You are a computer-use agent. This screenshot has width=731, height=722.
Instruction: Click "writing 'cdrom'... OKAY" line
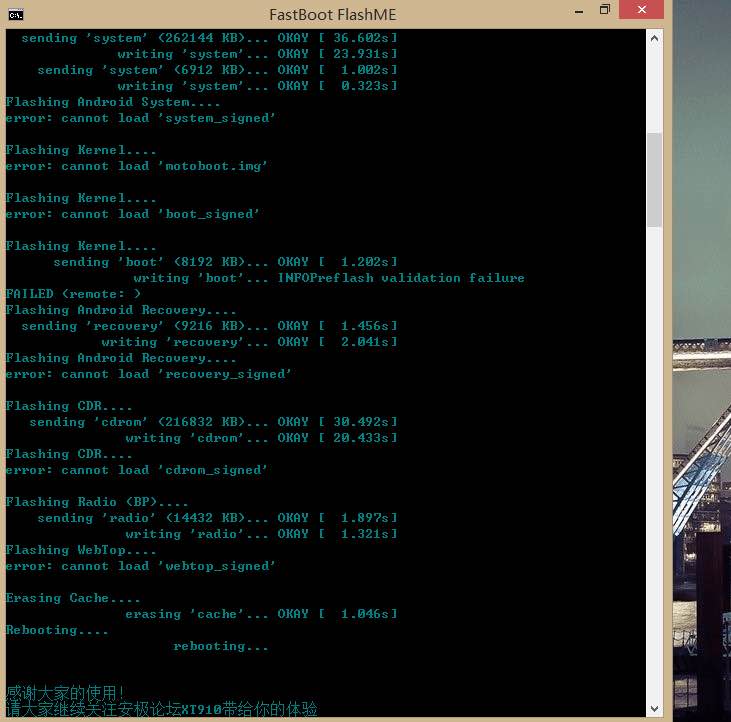261,438
